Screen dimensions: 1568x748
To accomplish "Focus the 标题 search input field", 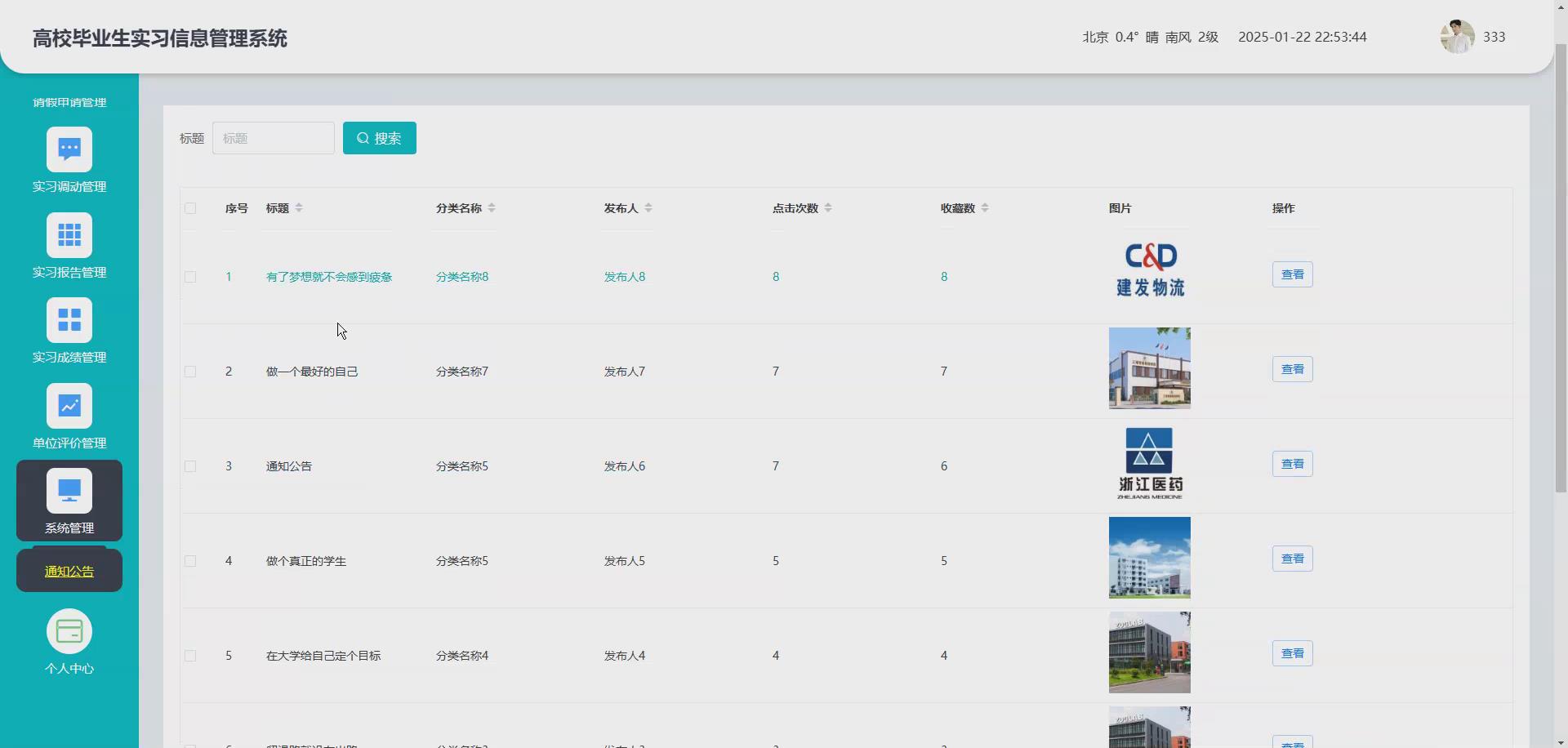I will [274, 138].
